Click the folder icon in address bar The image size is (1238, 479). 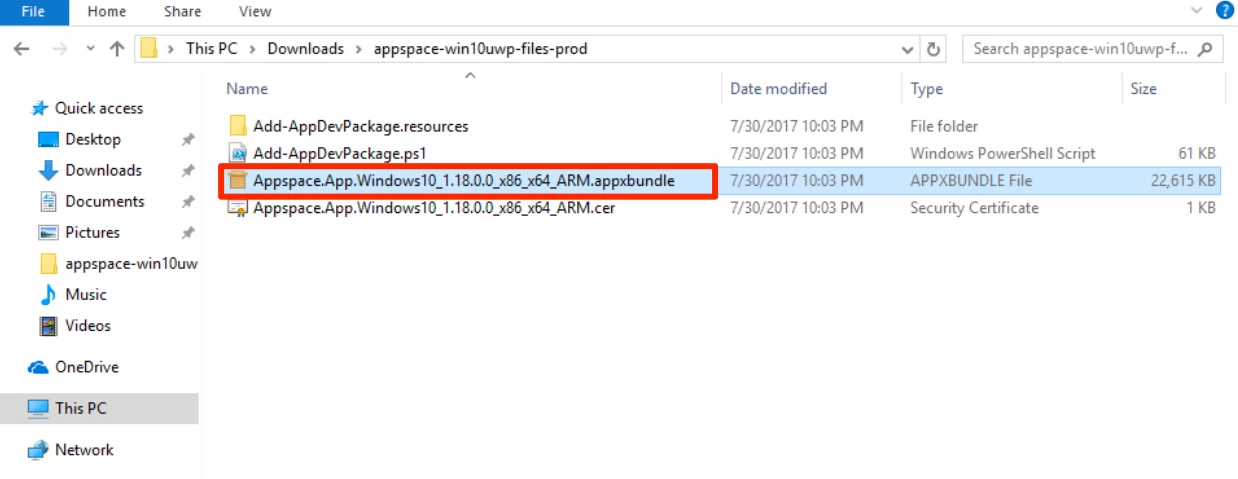tap(149, 48)
